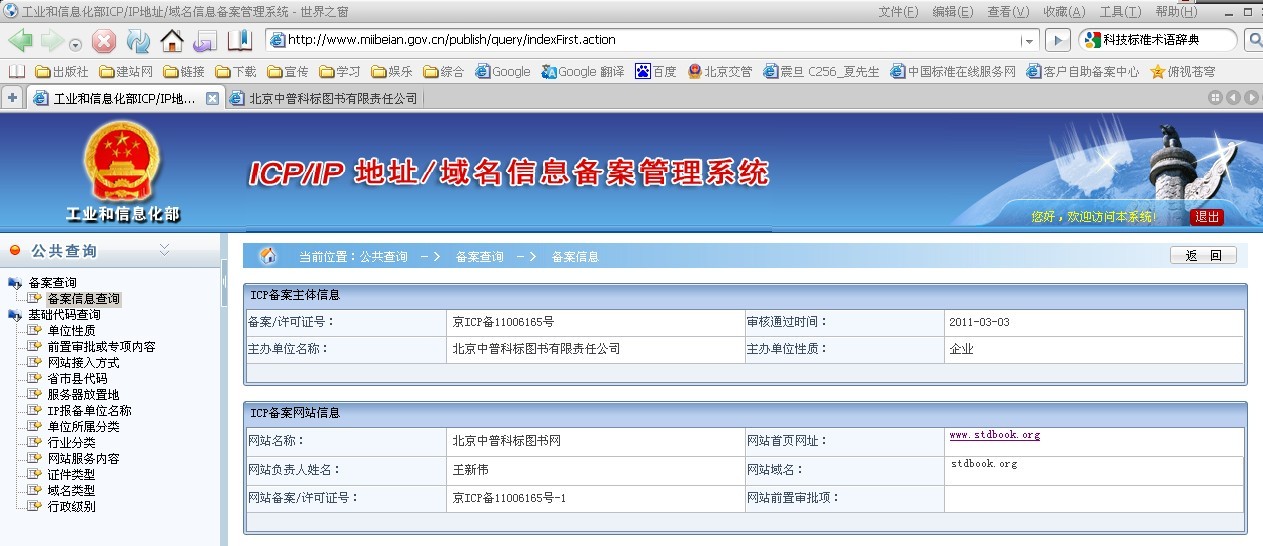
Task: Select 基础代码查询 tree node
Action: (64, 315)
